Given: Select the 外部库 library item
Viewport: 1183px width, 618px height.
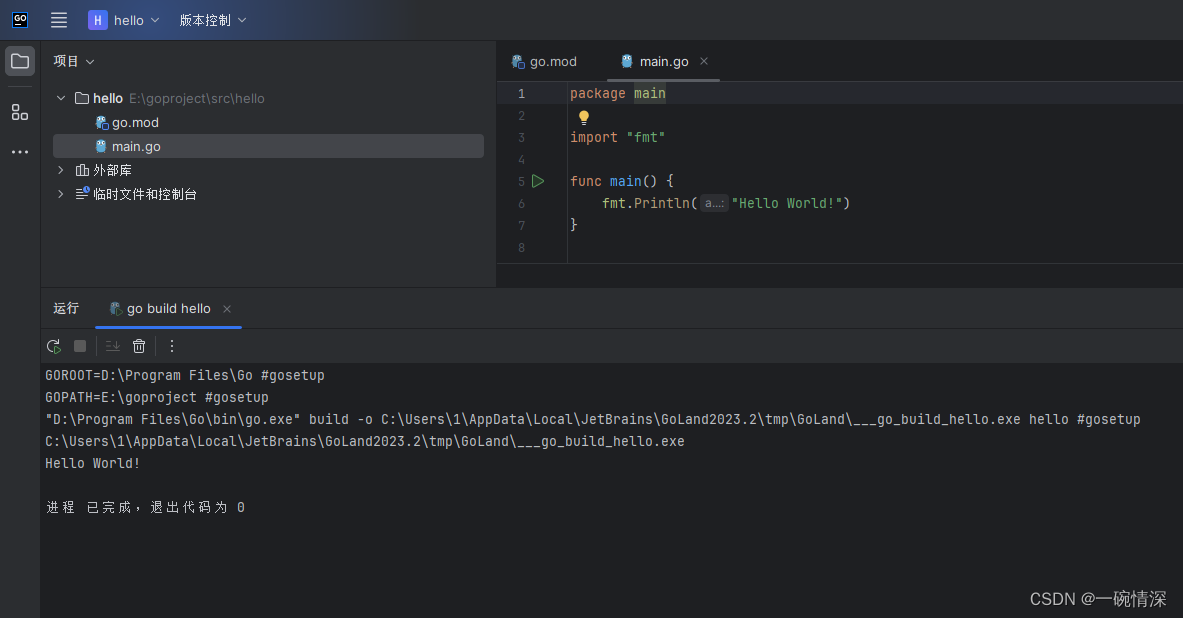Looking at the screenshot, I should [x=104, y=171].
